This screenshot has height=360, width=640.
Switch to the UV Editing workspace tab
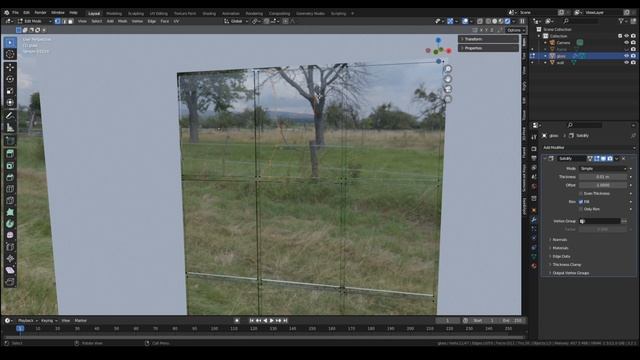(x=158, y=13)
